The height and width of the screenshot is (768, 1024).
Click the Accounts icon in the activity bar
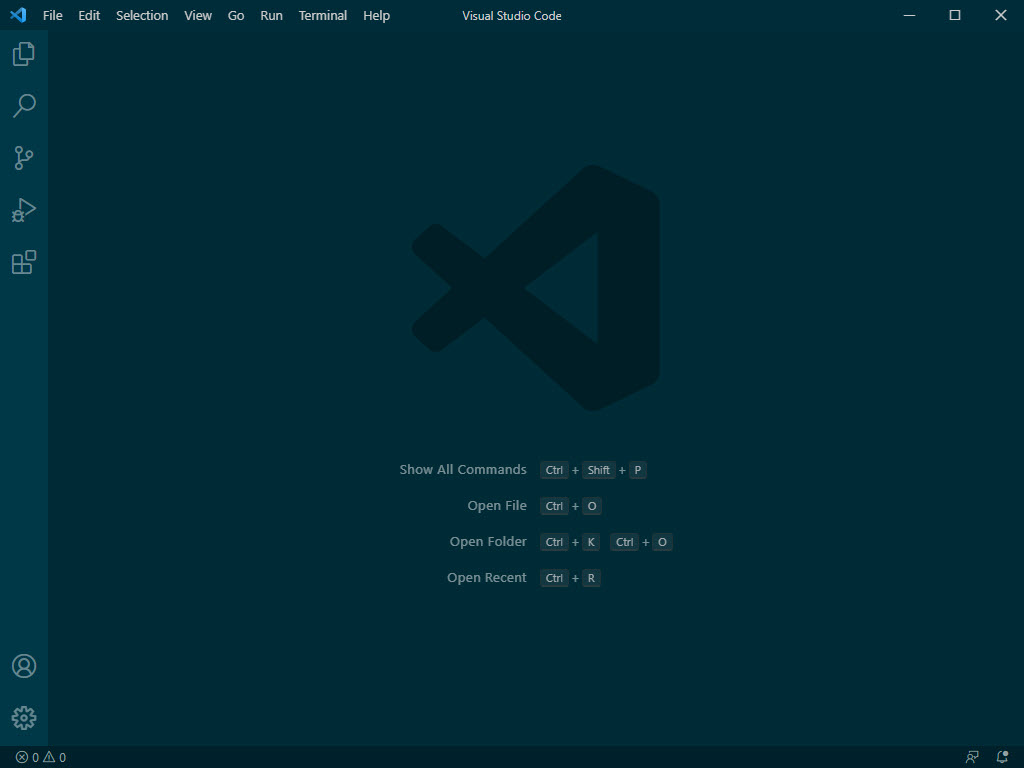click(x=22, y=665)
